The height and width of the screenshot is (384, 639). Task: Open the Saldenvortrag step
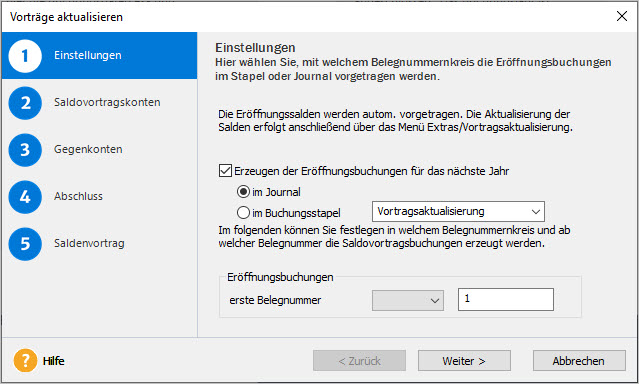pos(89,243)
